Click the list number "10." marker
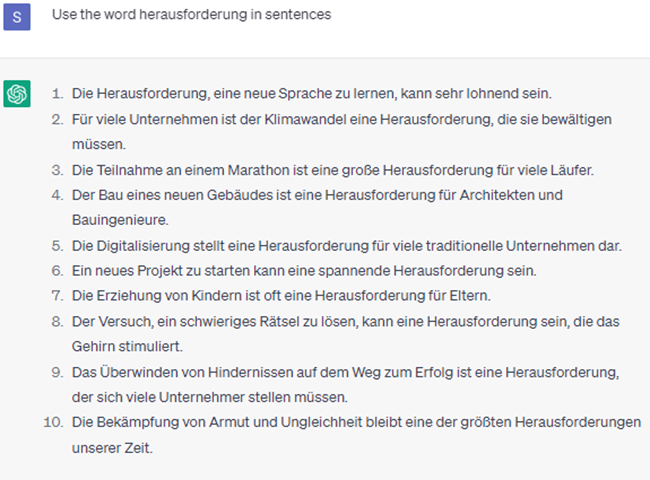This screenshot has height=480, width=650. [54, 423]
